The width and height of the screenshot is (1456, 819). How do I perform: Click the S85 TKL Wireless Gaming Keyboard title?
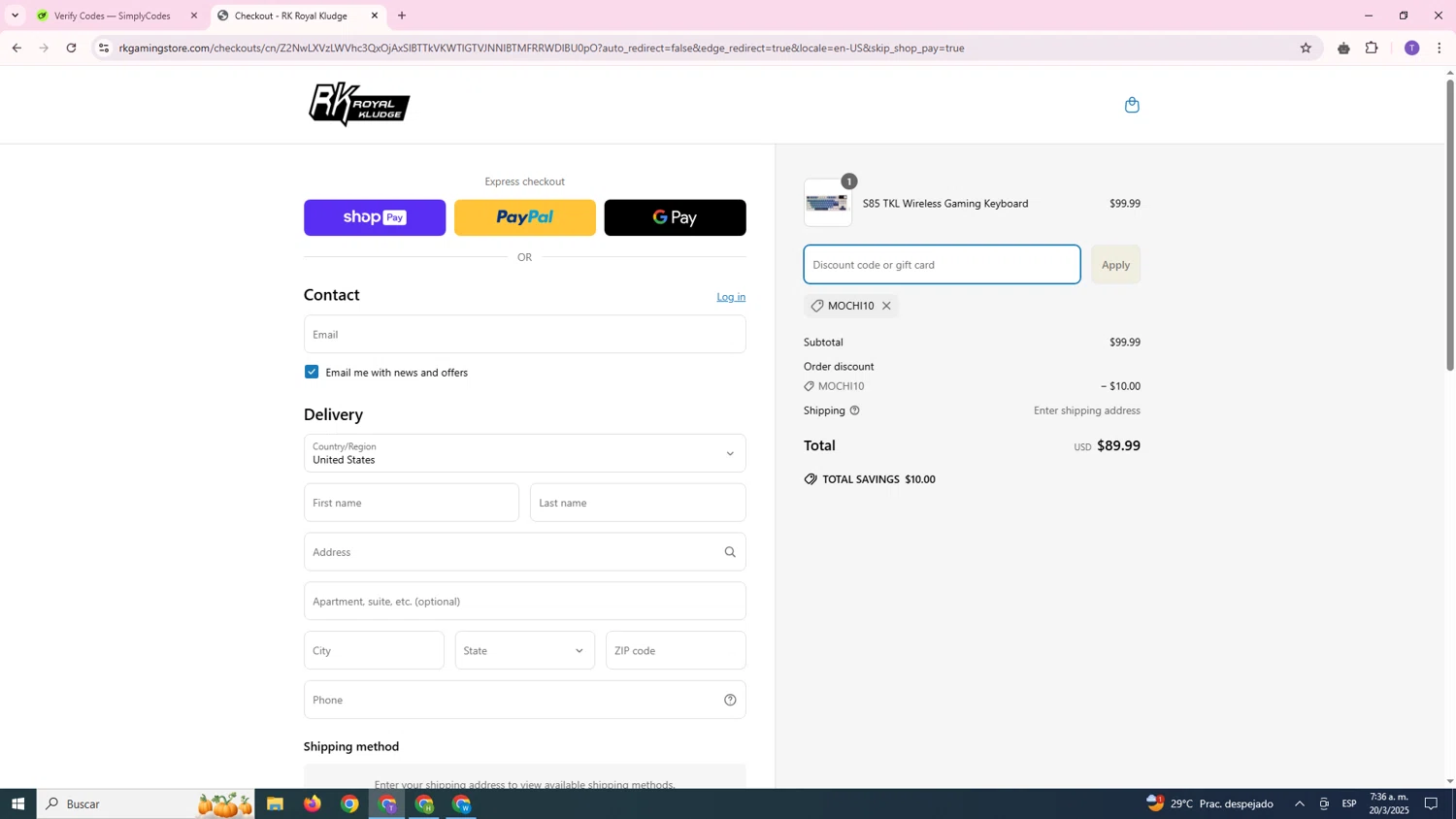945,204
